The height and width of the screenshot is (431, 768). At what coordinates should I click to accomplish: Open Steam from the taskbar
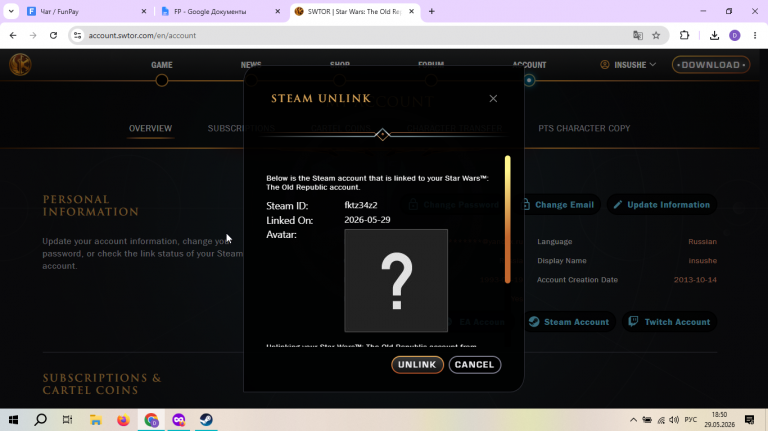206,420
